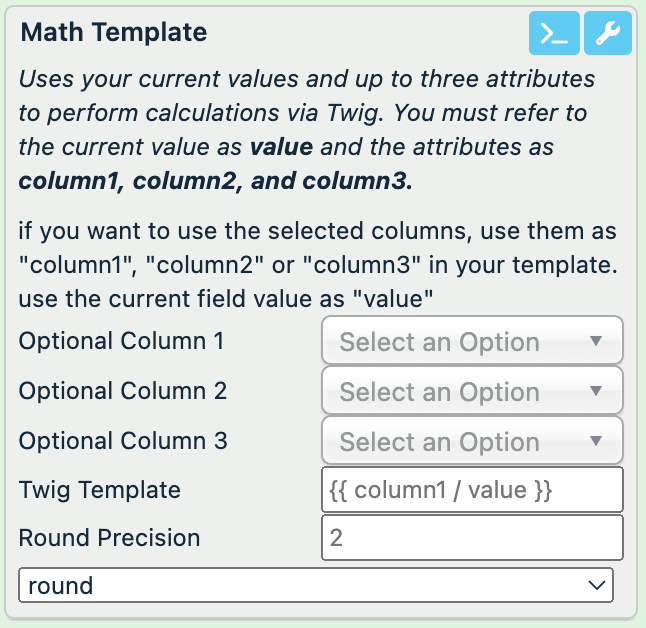Screen dimensions: 646x628
Task: Click the bold italic word value
Action: click(x=281, y=147)
